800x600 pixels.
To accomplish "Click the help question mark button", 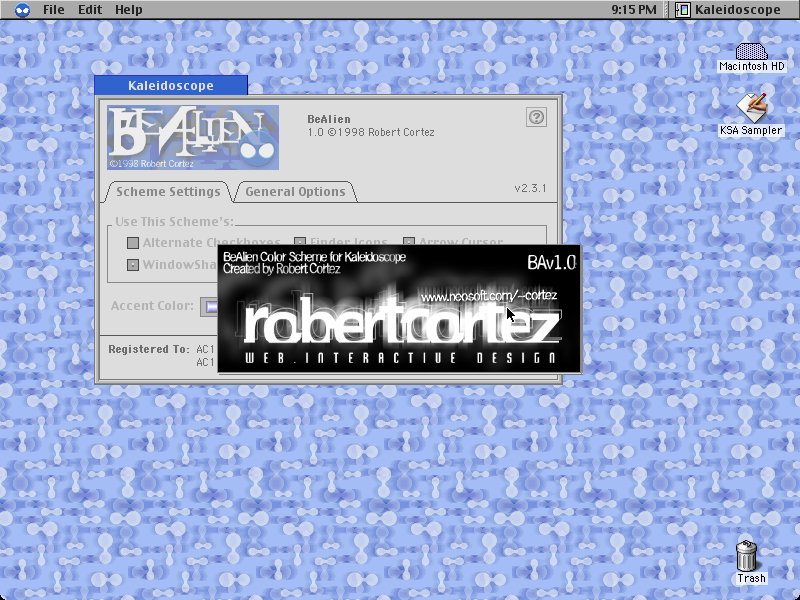I will (536, 117).
